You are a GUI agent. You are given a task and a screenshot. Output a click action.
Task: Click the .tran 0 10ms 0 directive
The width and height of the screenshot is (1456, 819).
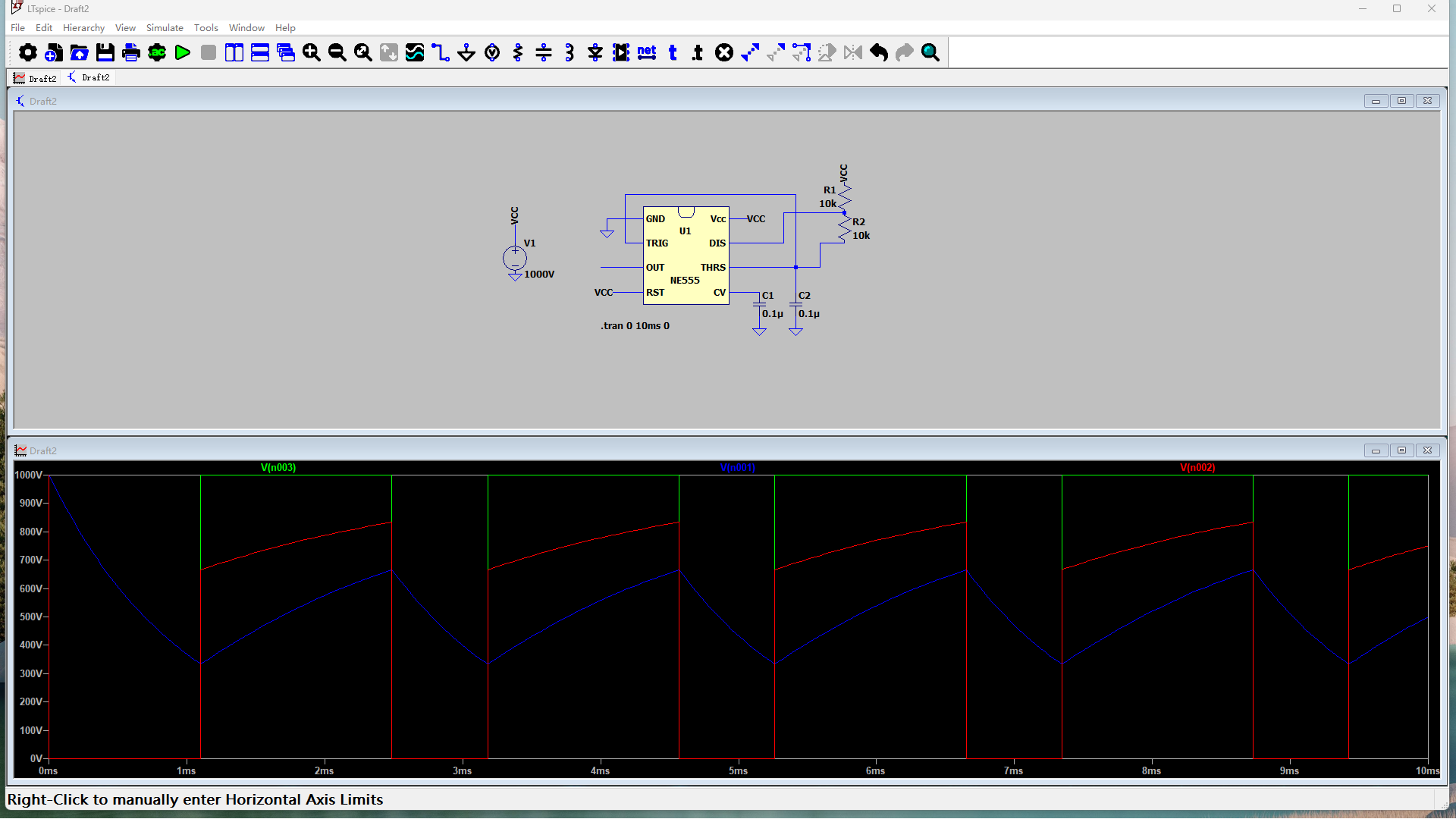(x=635, y=326)
